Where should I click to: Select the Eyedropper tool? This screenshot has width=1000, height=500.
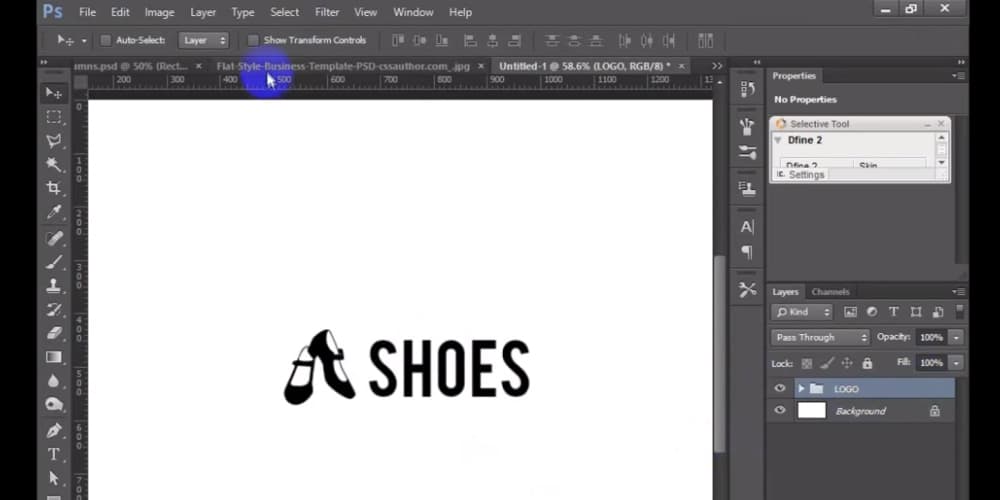tap(54, 212)
